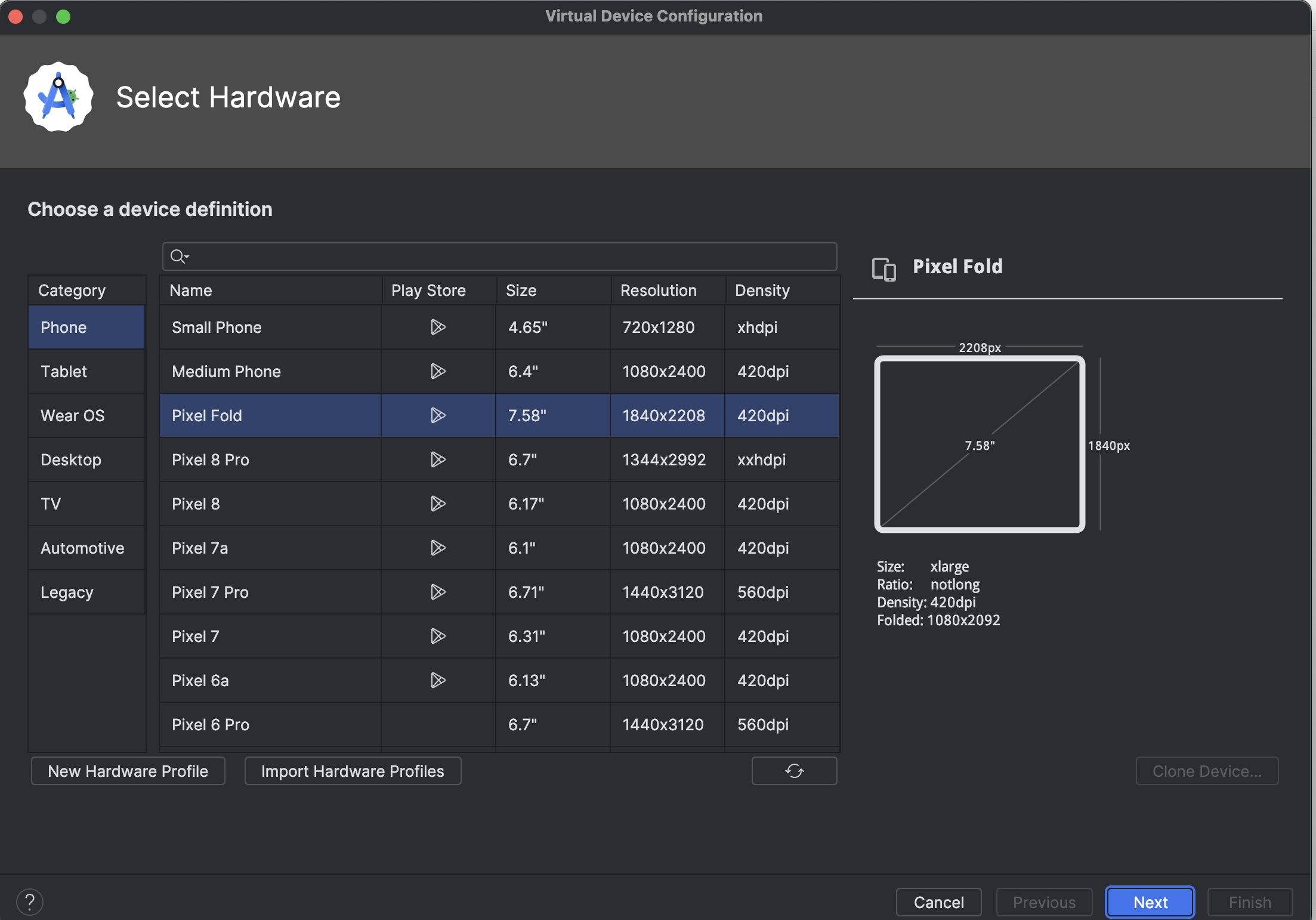
Task: Click the Folded: 1080x2092 detail text
Action: click(938, 620)
